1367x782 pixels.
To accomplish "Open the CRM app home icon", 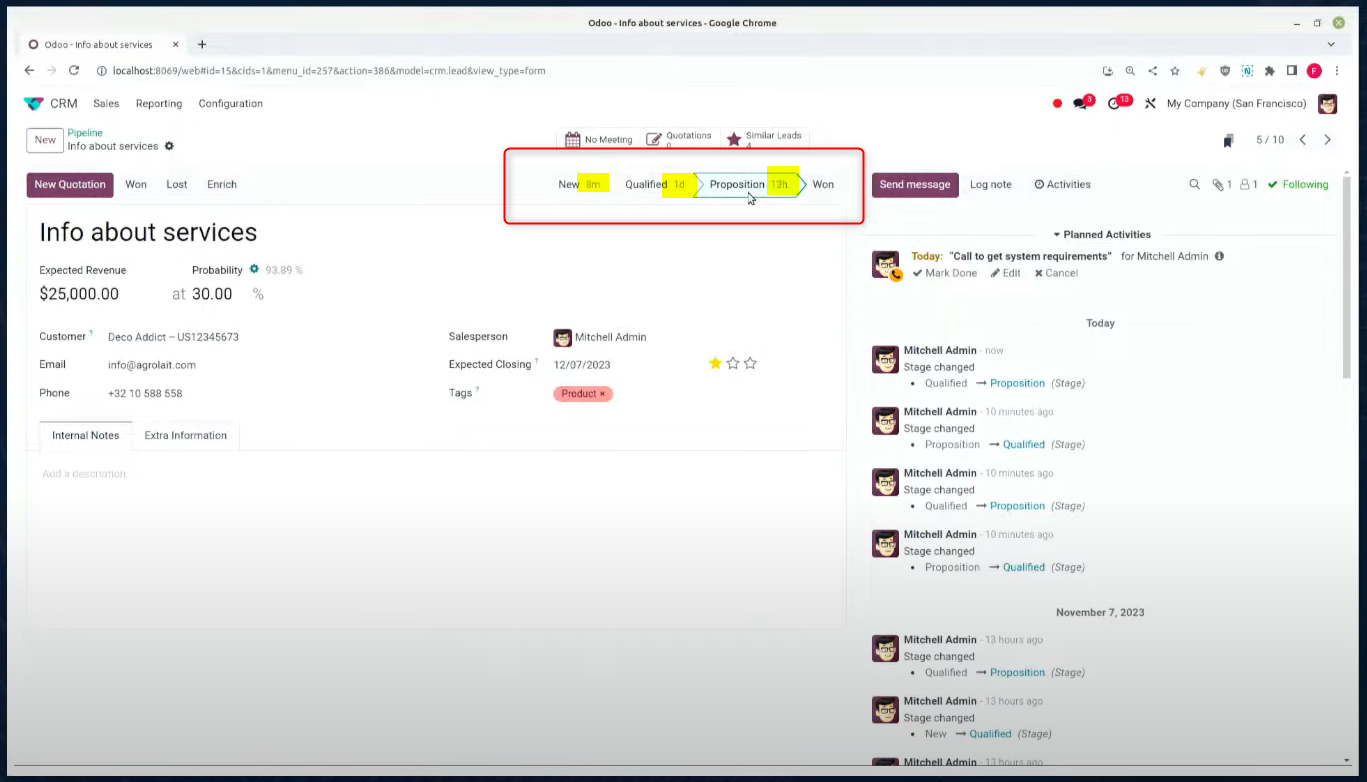I will point(33,104).
